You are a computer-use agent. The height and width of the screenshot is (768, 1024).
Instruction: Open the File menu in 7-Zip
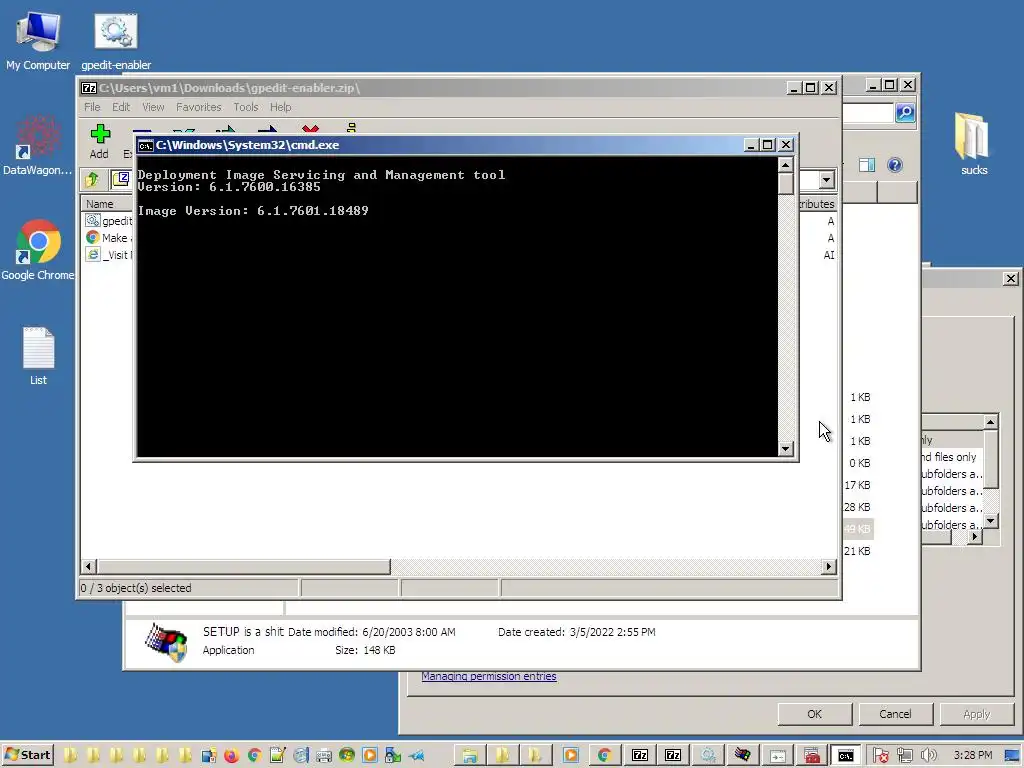click(92, 107)
